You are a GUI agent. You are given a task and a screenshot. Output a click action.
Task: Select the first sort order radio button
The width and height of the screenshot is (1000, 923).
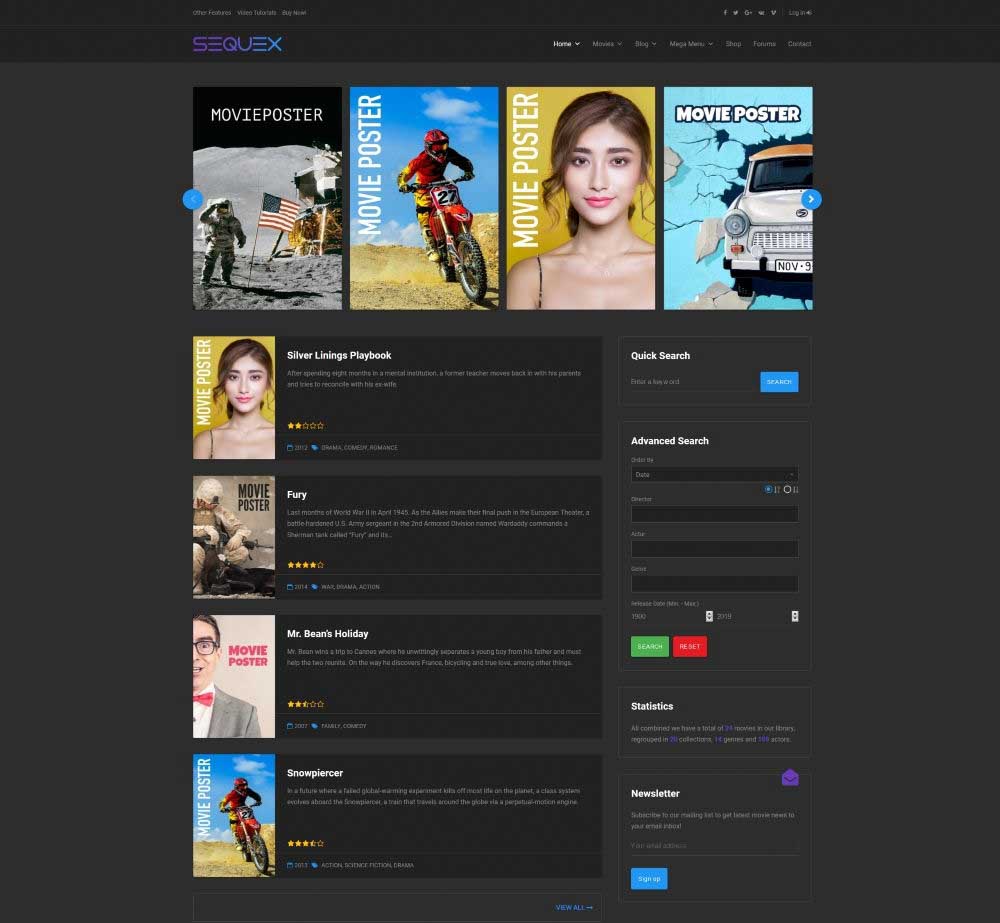click(x=768, y=489)
